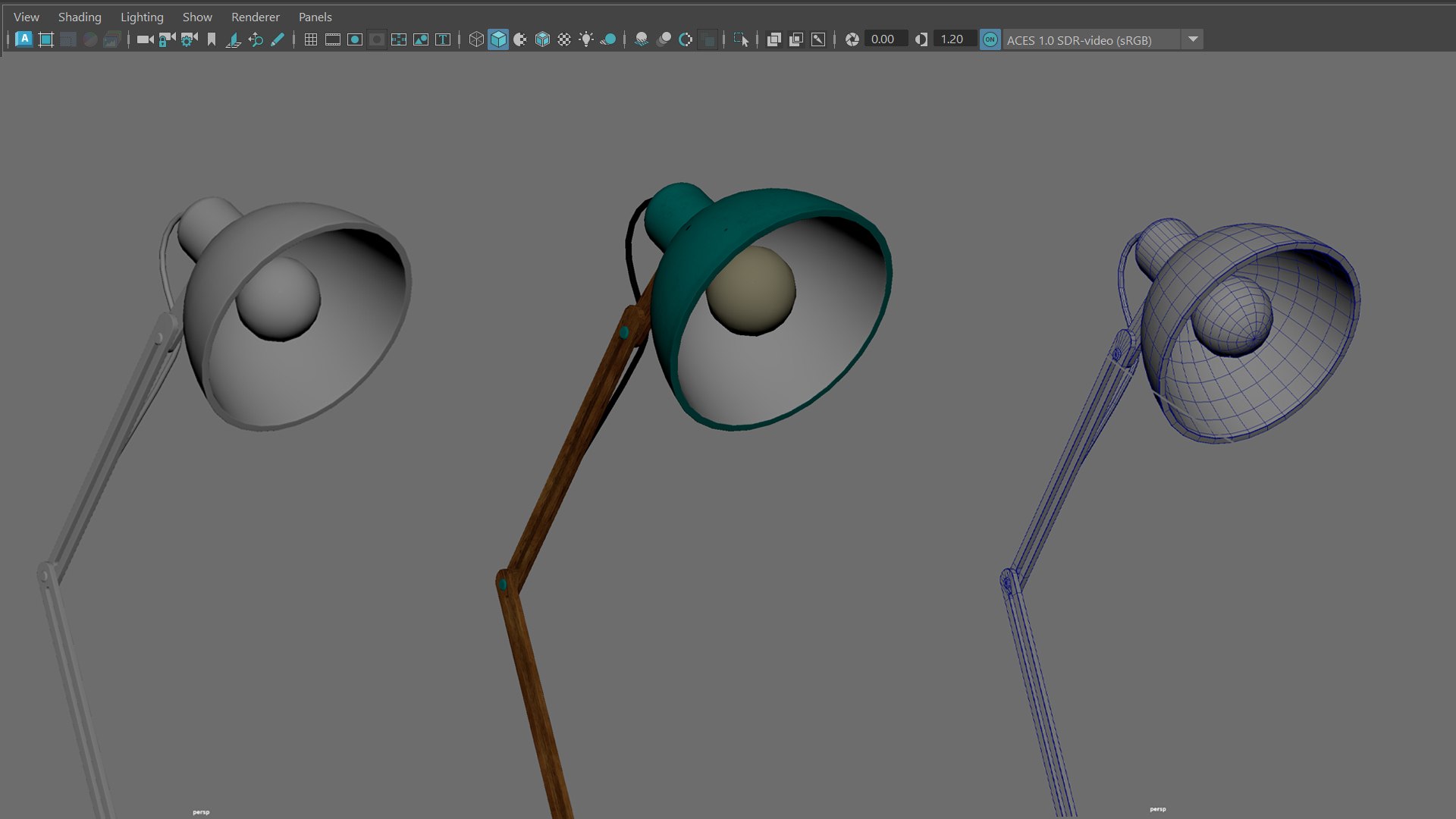Toggle X-Ray Joints icon
The height and width of the screenshot is (819, 1456).
click(818, 39)
